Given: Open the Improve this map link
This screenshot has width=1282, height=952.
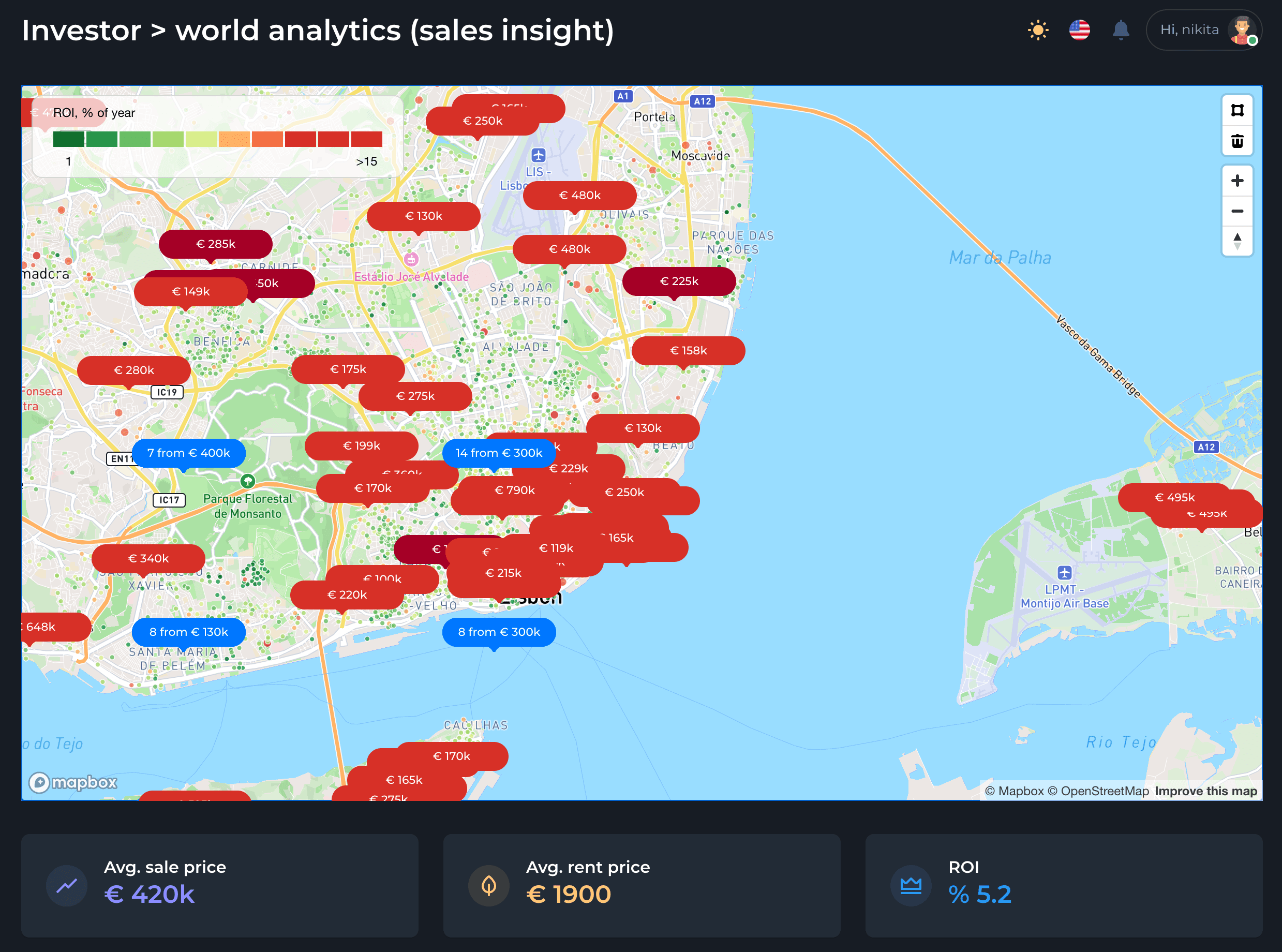Looking at the screenshot, I should pyautogui.click(x=1205, y=791).
